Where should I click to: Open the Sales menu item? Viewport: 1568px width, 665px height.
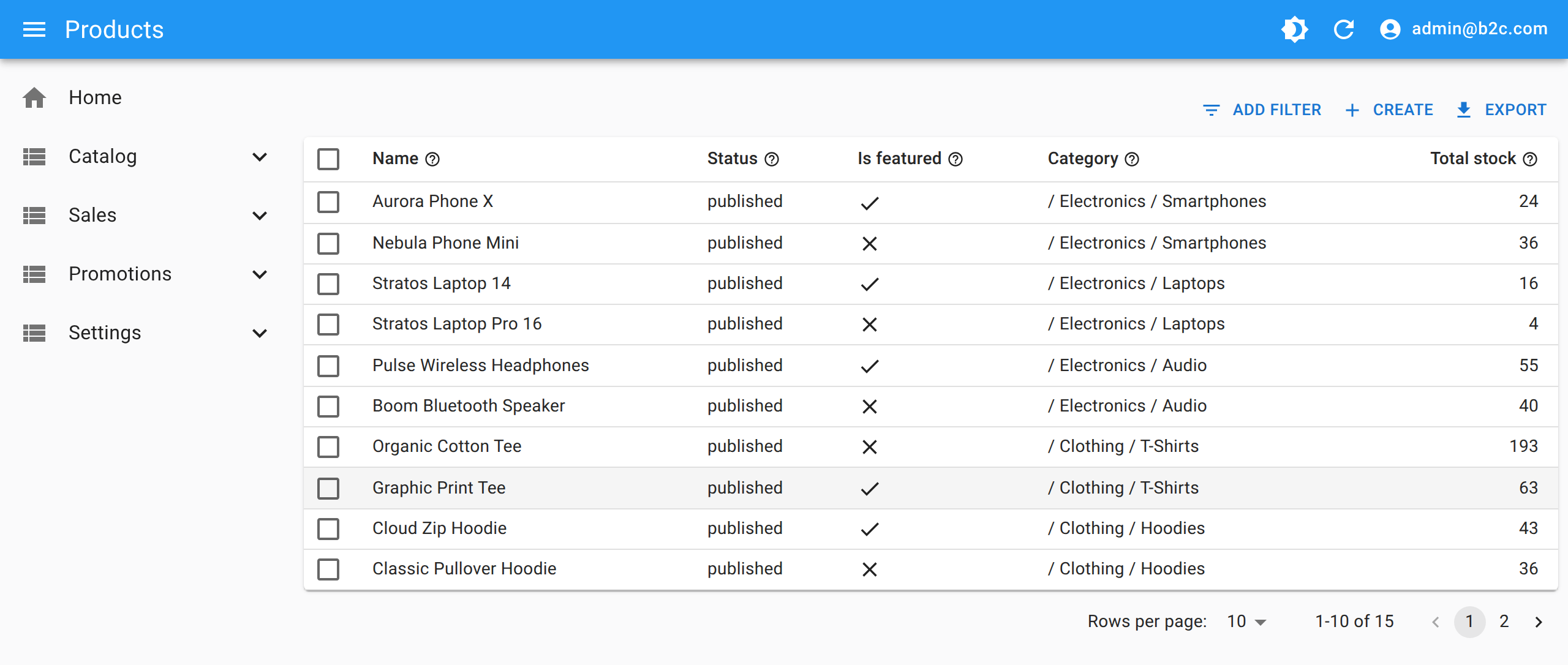tap(146, 216)
